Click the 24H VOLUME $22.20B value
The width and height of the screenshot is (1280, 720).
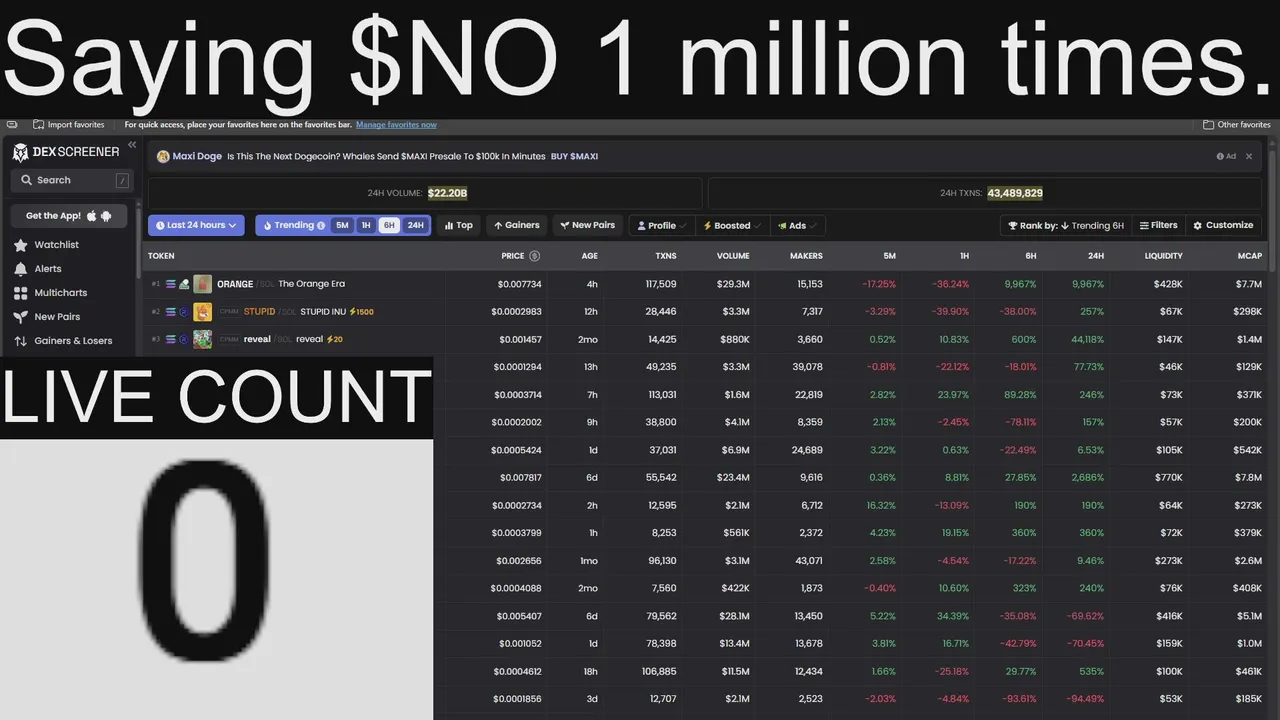(x=447, y=193)
